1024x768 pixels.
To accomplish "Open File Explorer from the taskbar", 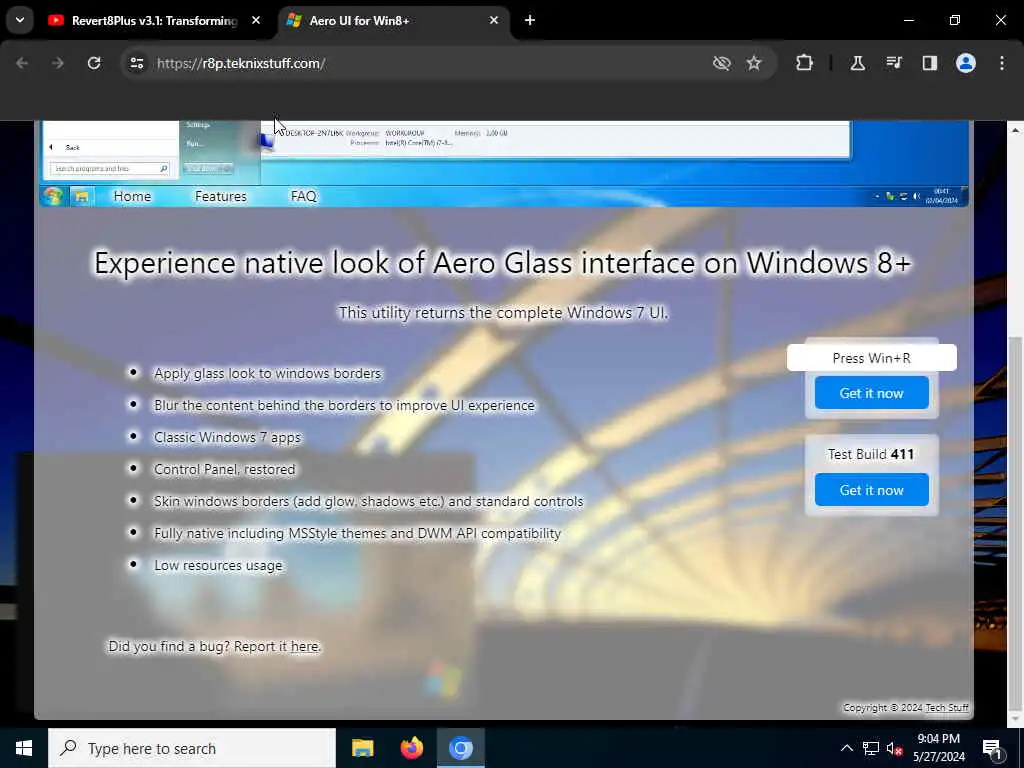I will [362, 748].
